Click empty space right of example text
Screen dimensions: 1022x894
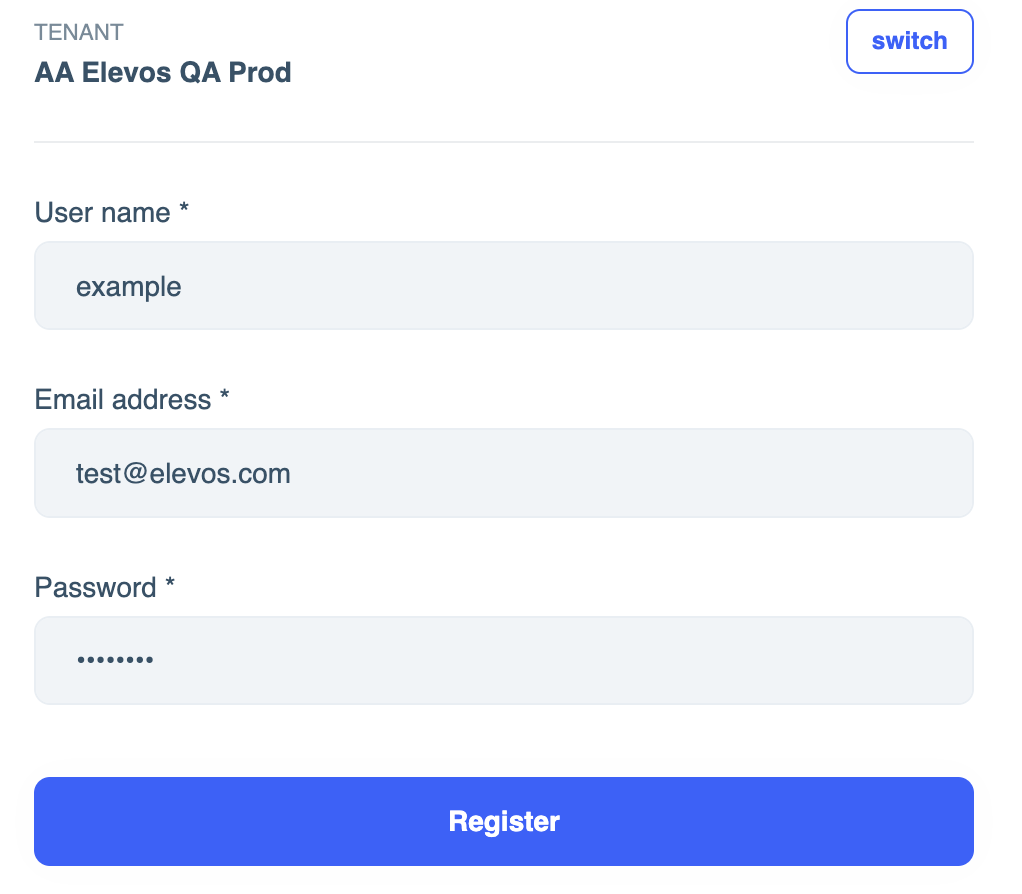point(600,286)
